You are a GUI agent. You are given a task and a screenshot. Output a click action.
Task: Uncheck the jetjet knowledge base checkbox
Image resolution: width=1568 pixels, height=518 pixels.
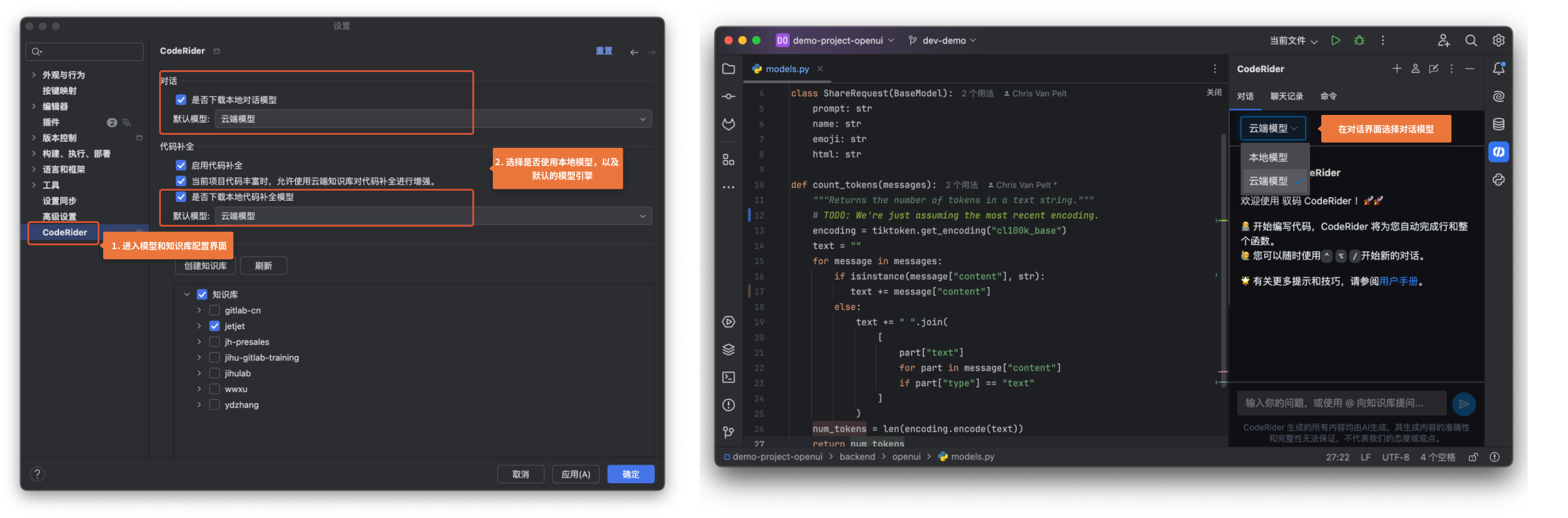[x=214, y=325]
